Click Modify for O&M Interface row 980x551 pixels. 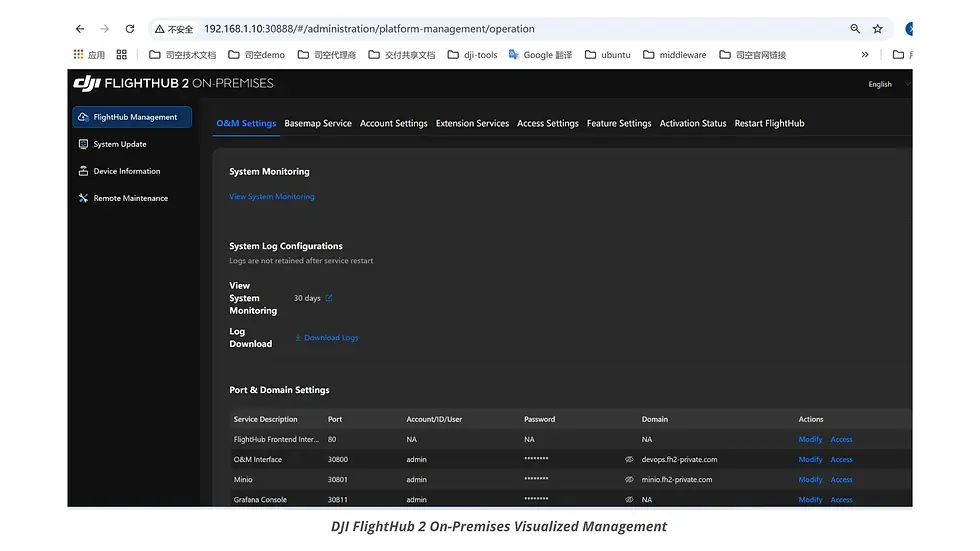[810, 459]
